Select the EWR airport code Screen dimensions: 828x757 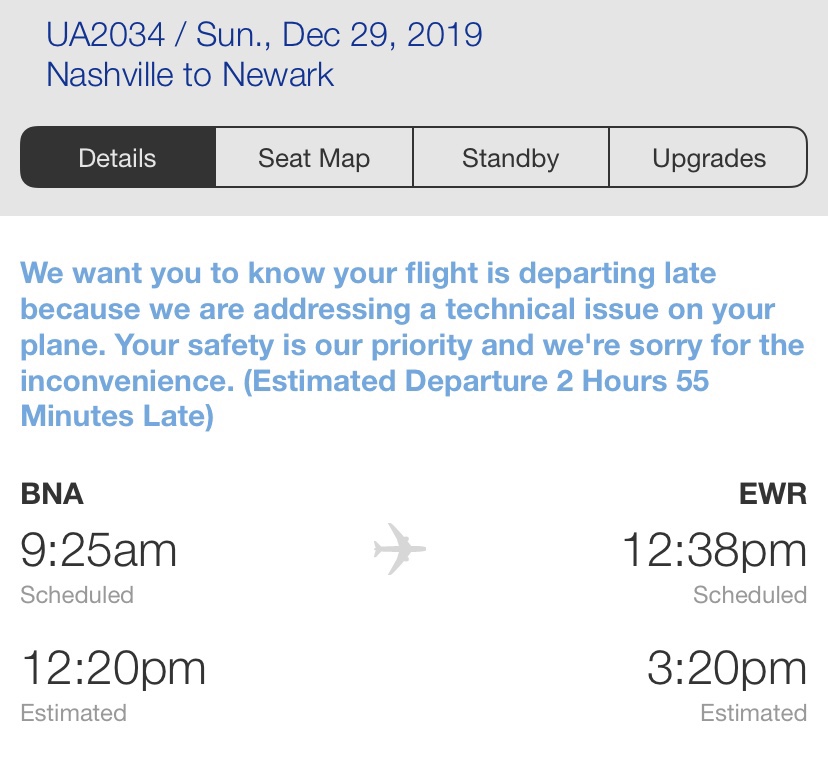point(773,494)
